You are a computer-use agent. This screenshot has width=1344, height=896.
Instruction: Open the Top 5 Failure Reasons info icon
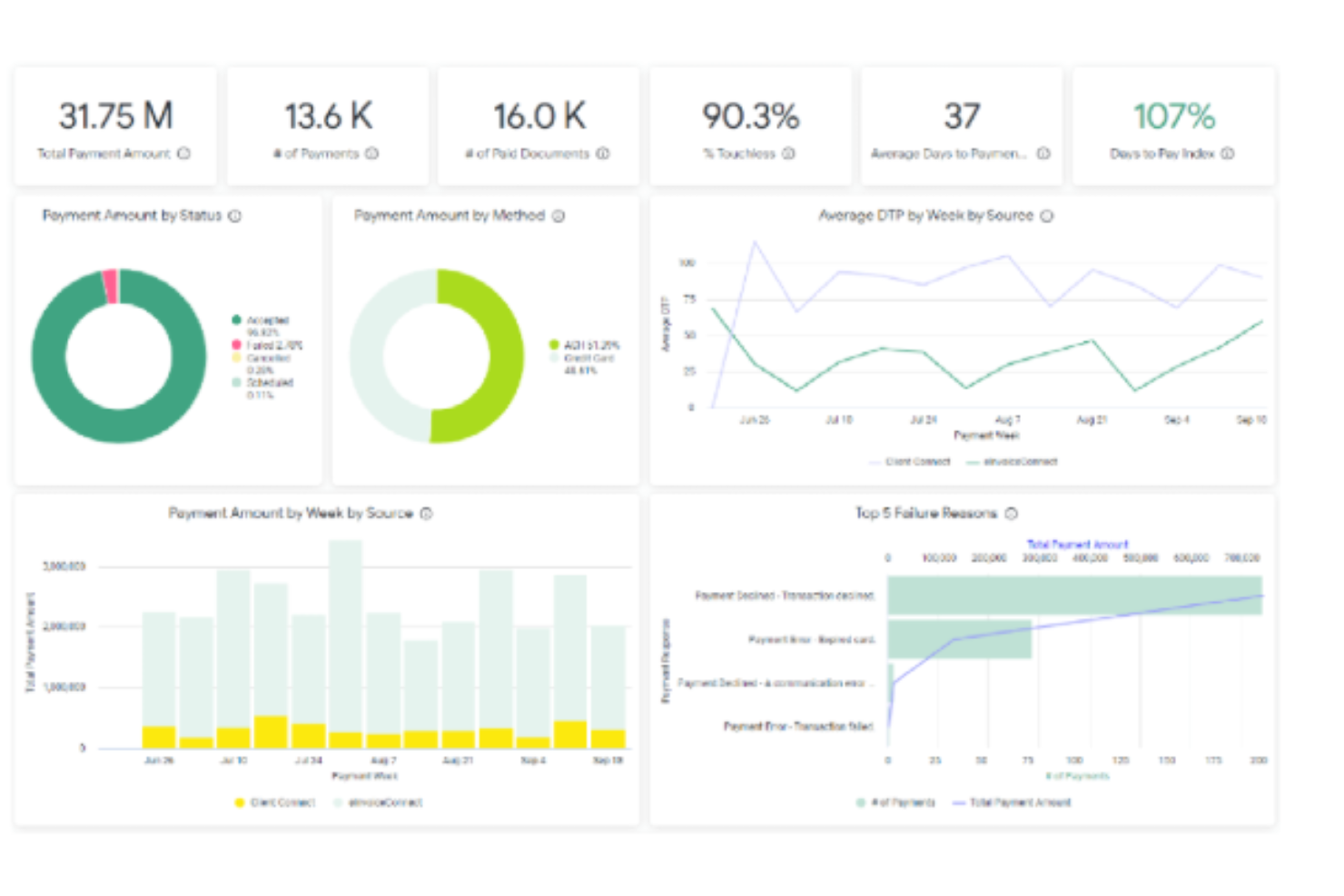(x=1011, y=513)
